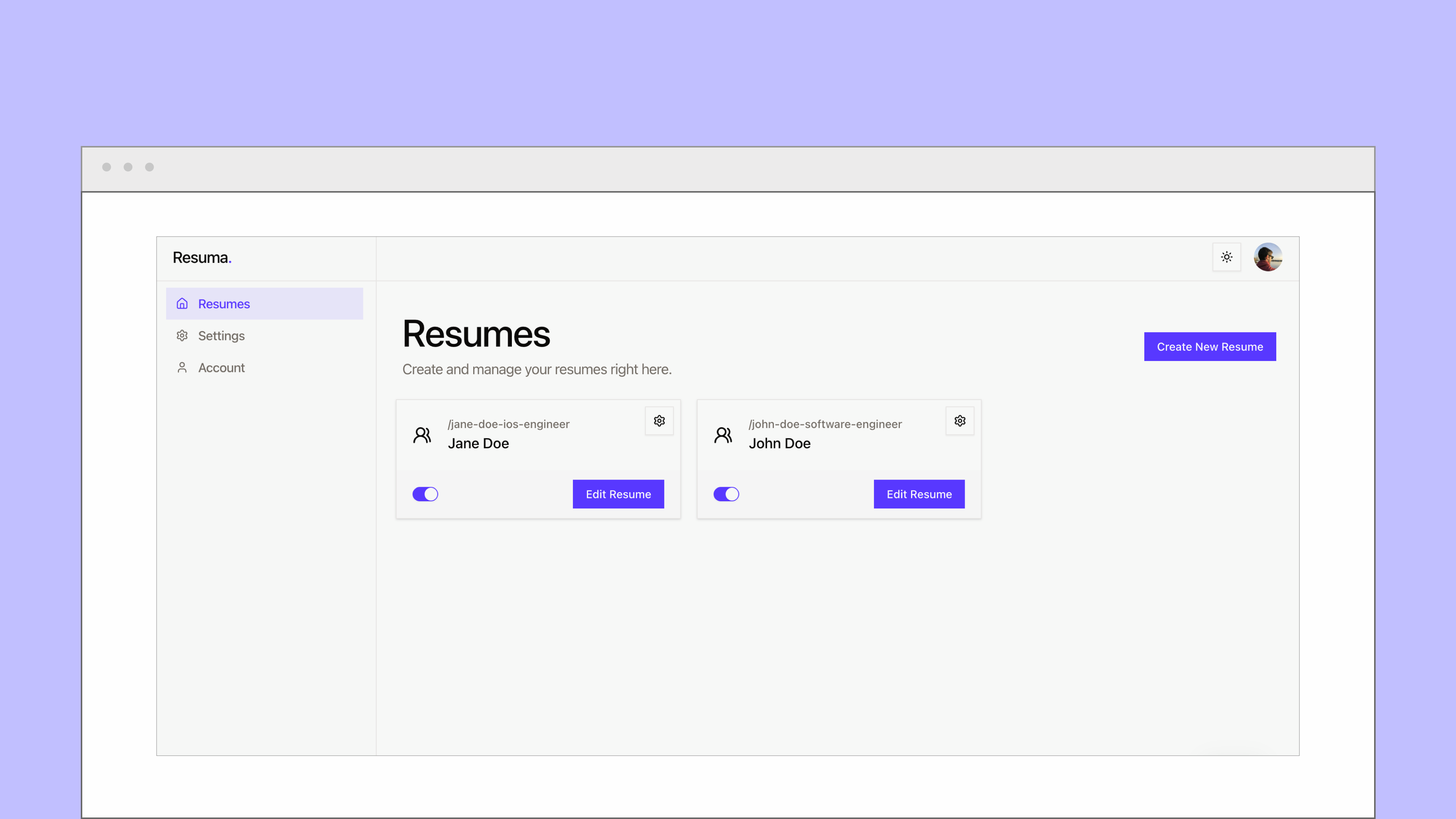Toggle Jane Doe resume visibility switch
The width and height of the screenshot is (1456, 819).
[x=425, y=494]
